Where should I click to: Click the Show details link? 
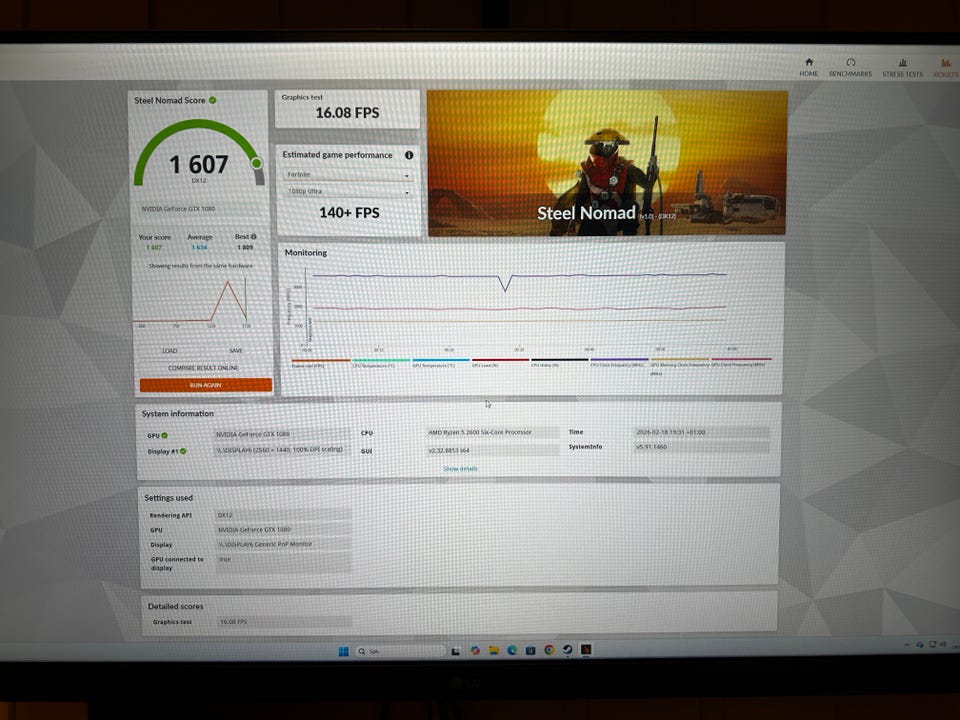460,469
